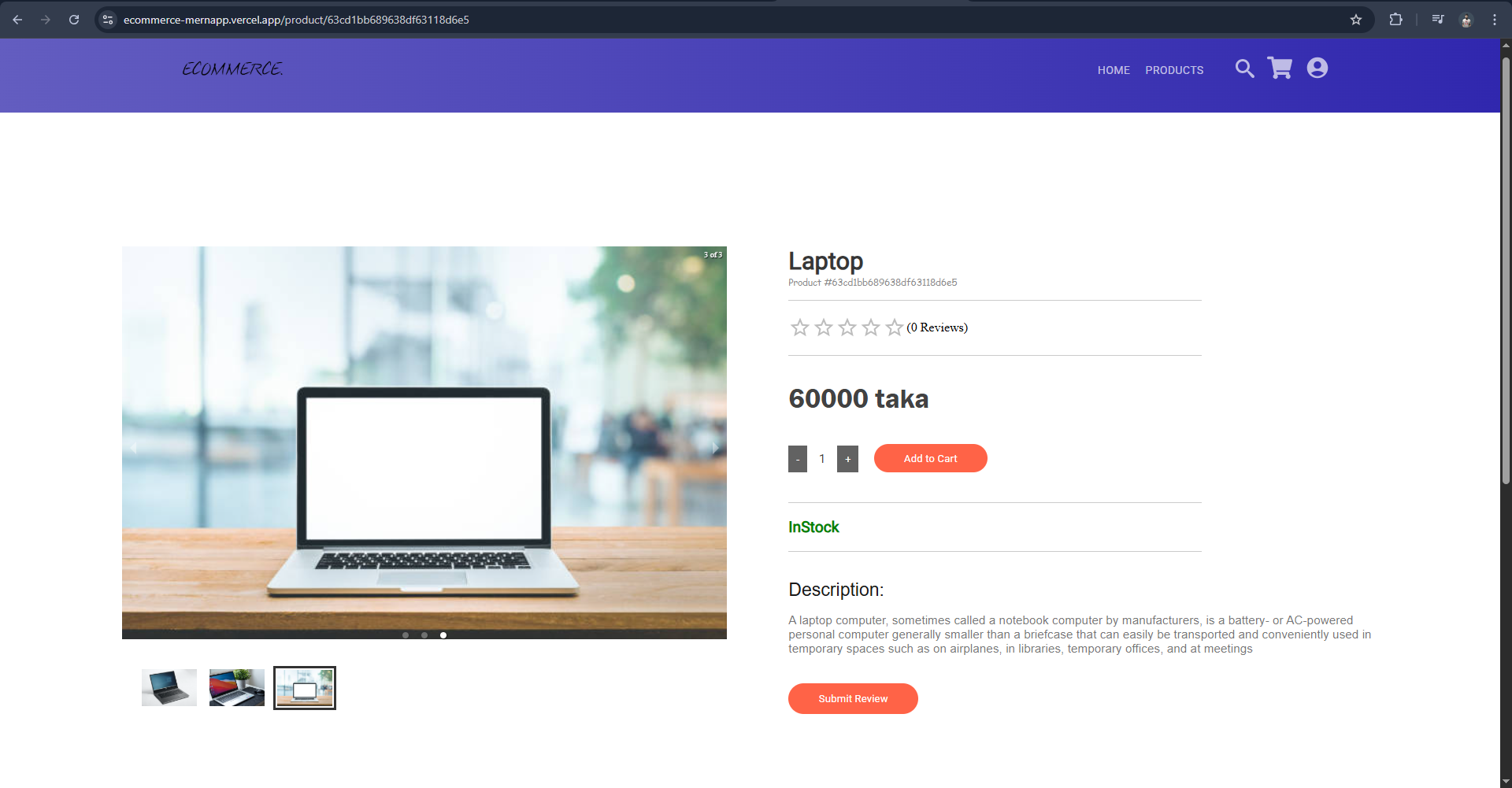Increase quantity with plus button
This screenshot has height=788, width=1512.
point(847,459)
